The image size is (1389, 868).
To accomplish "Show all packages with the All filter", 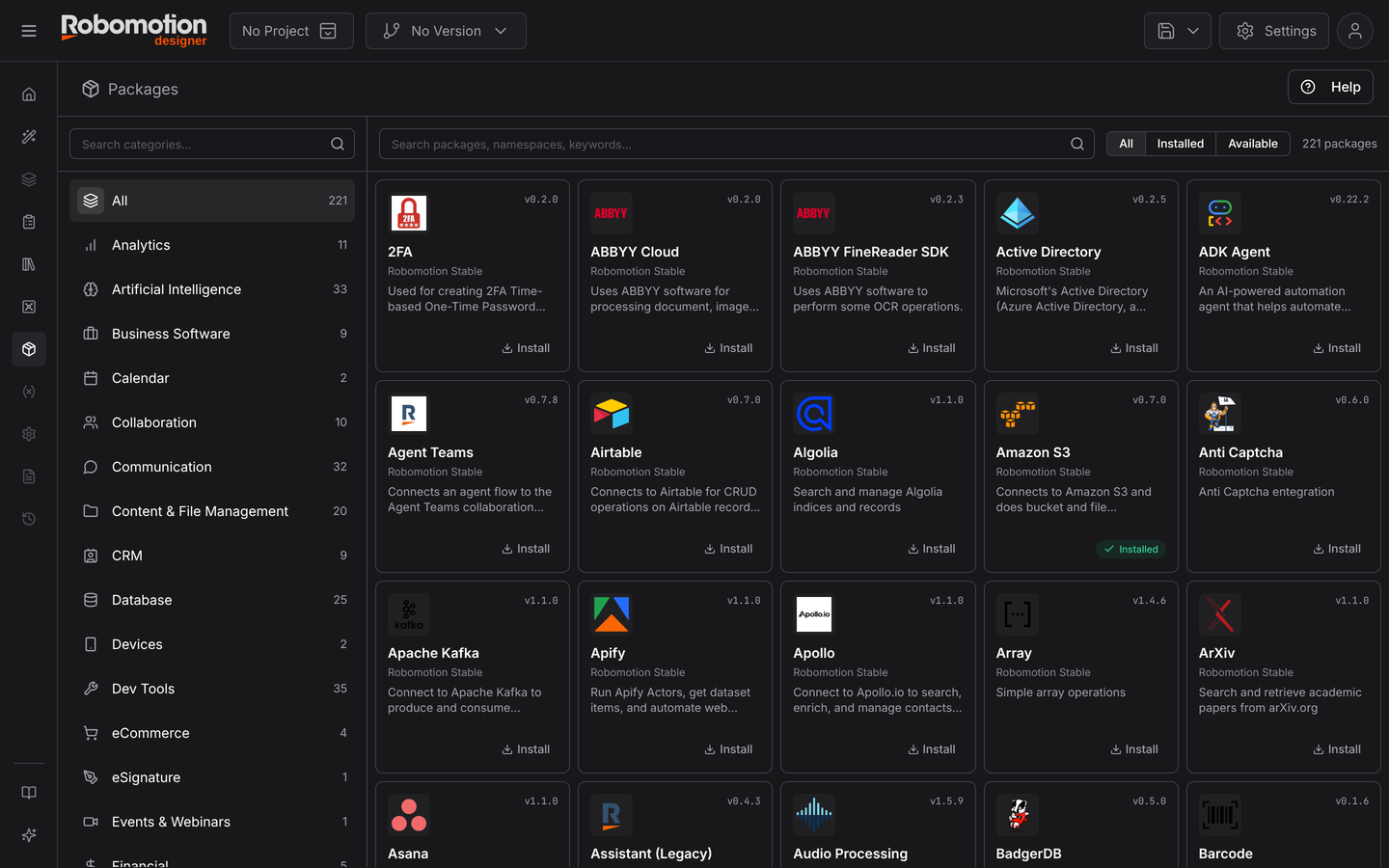I will coord(1126,144).
